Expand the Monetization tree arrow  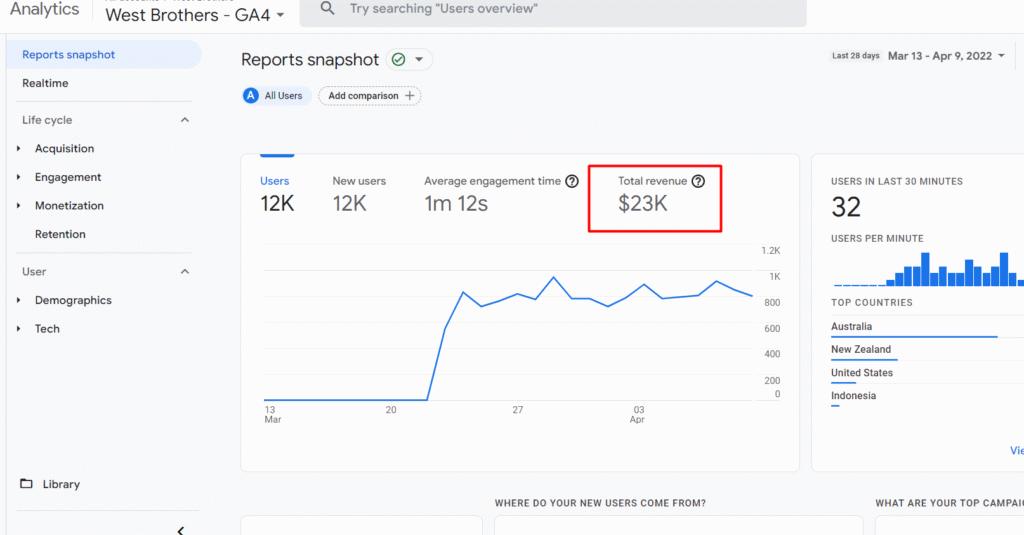(18, 206)
